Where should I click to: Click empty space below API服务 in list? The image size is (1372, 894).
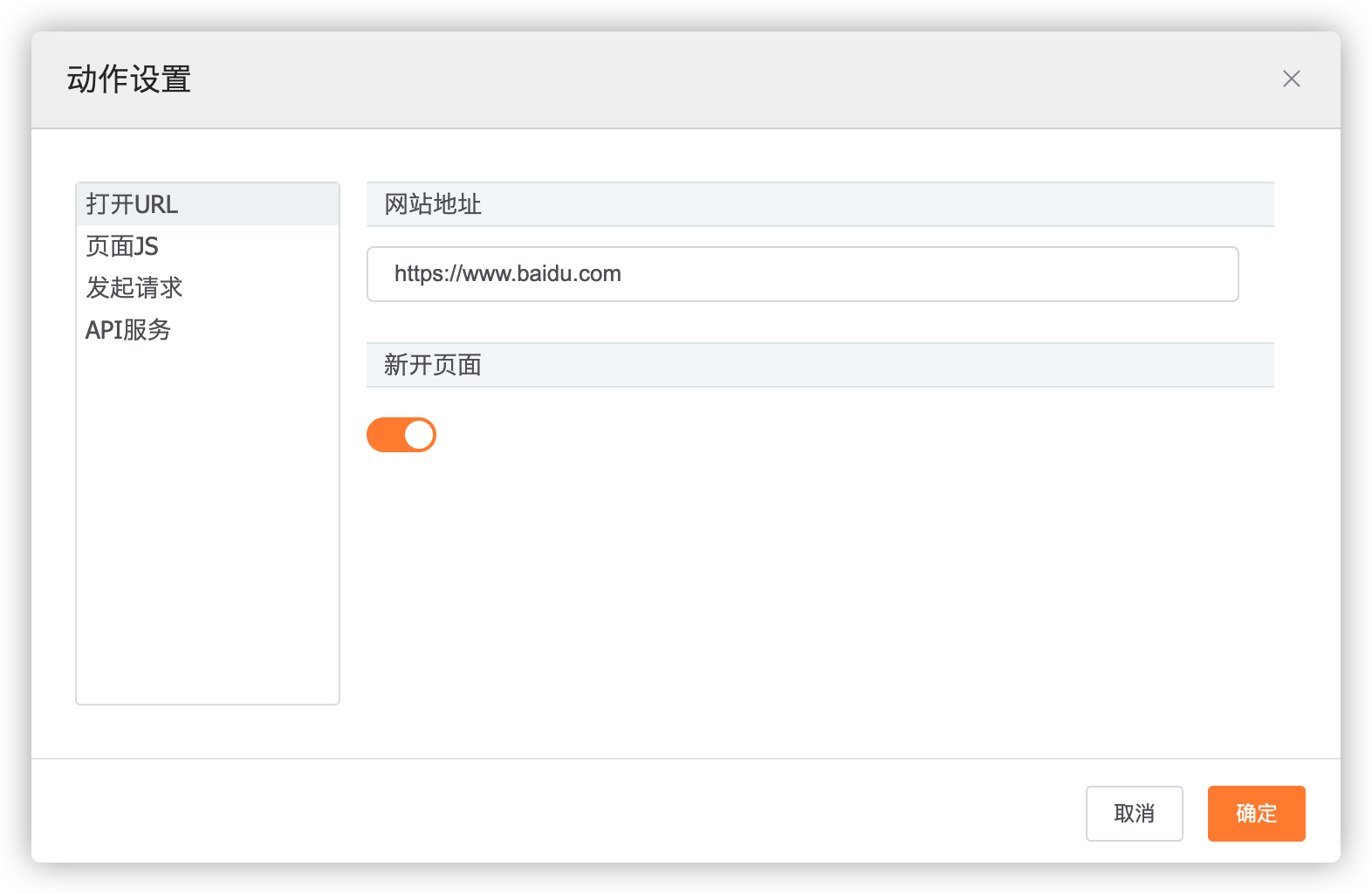click(x=208, y=524)
